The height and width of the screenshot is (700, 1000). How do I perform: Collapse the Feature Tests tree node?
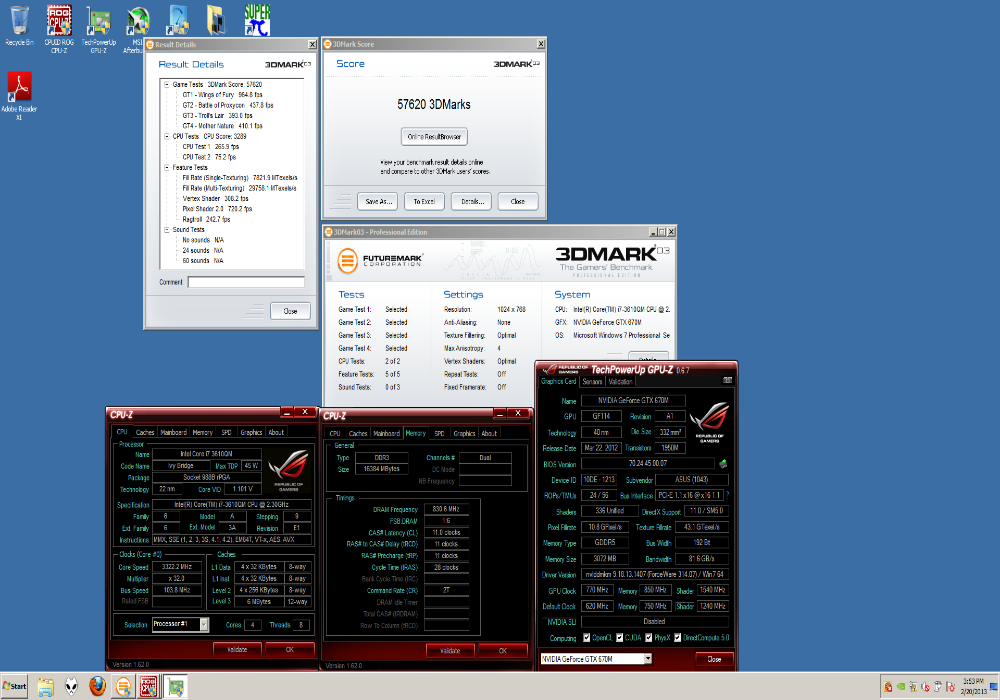[166, 167]
